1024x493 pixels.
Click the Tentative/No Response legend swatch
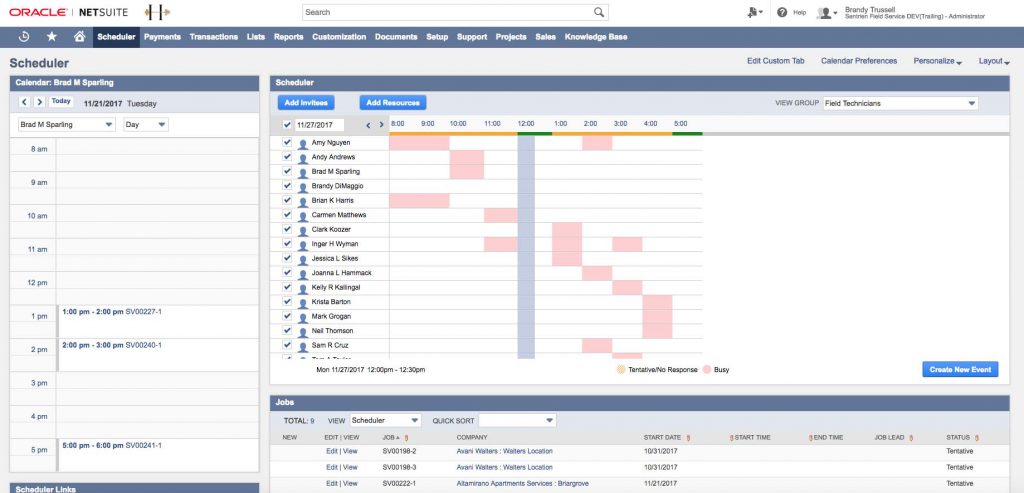[620, 370]
